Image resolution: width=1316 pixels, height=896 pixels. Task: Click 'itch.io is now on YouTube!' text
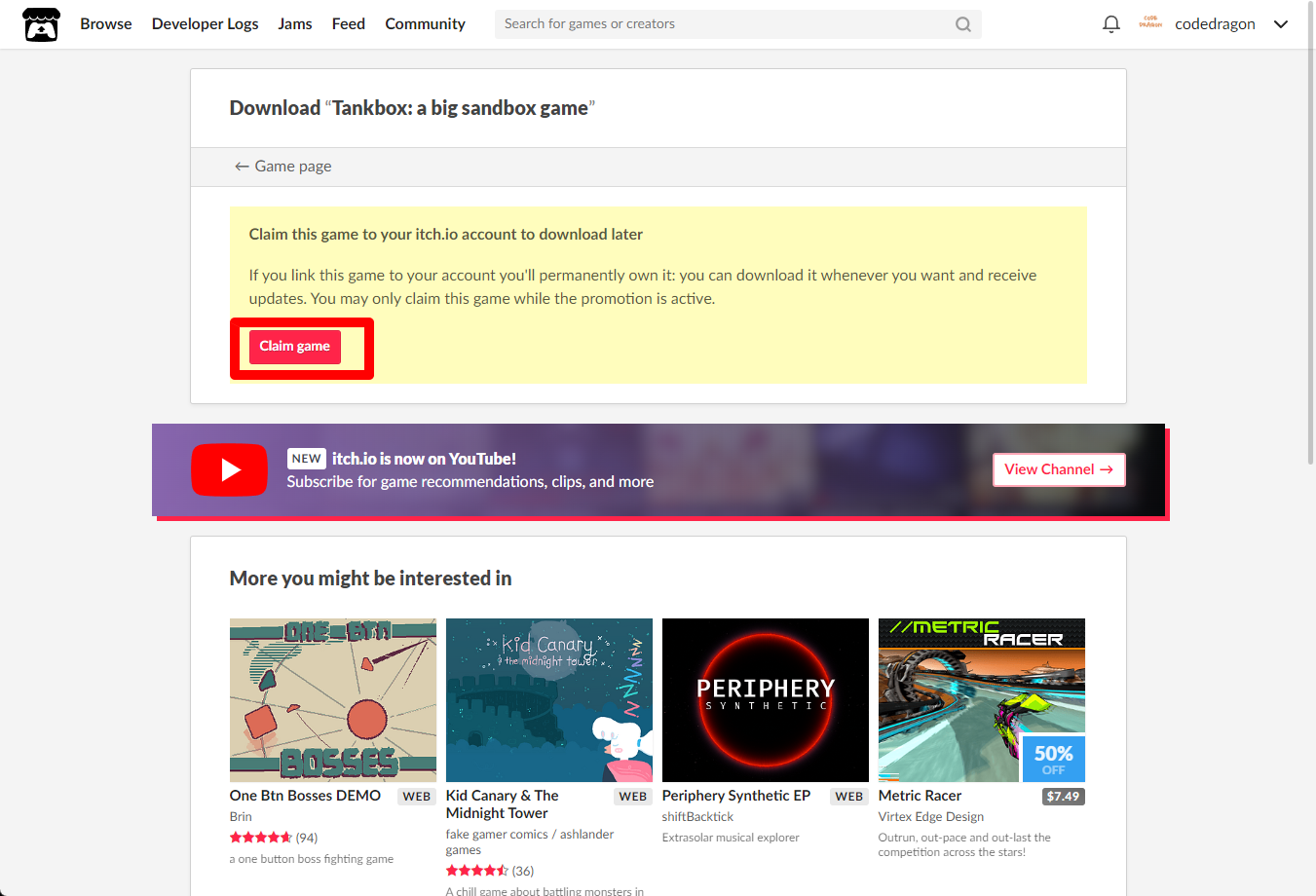[x=424, y=459]
